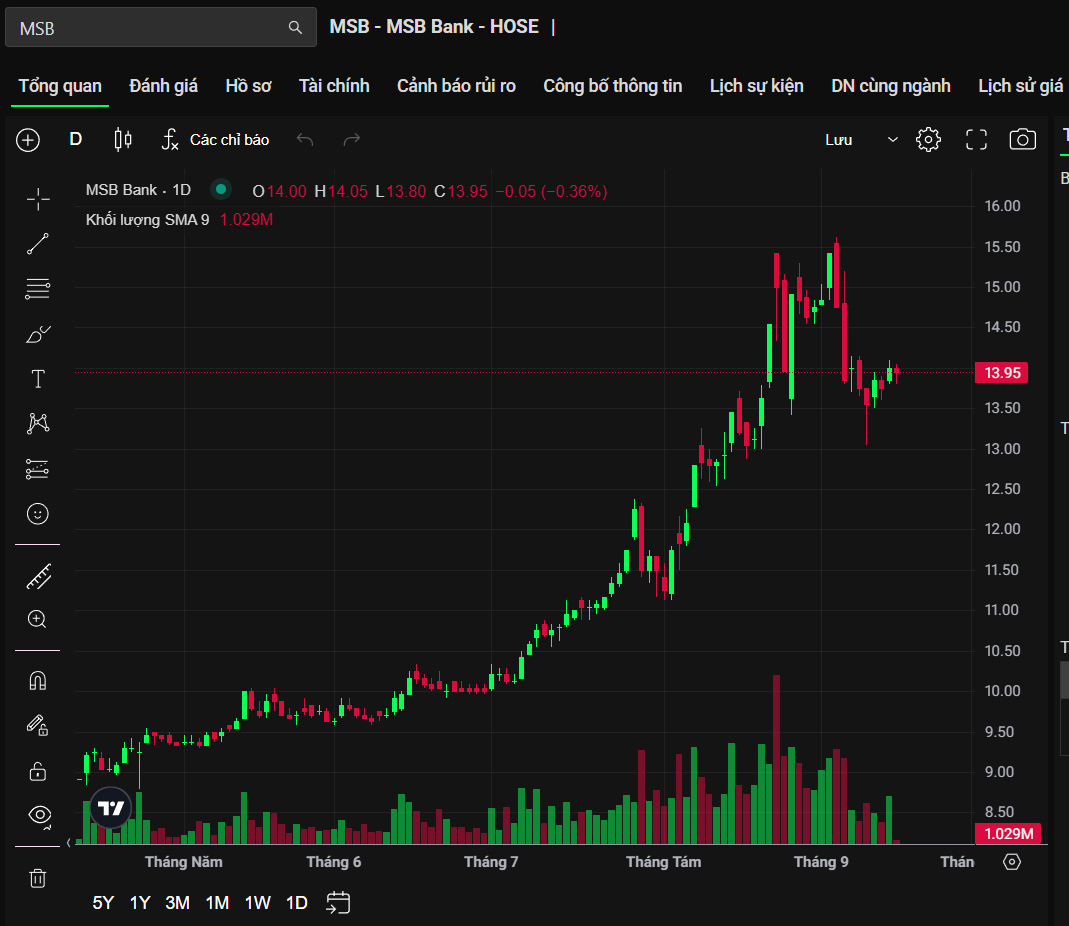Image resolution: width=1069 pixels, height=926 pixels.
Task: Open the Fibonacci retracement tool
Action: pyautogui.click(x=38, y=288)
